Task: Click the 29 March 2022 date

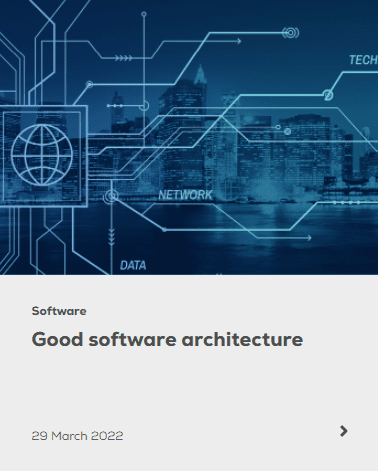Action: tap(77, 436)
